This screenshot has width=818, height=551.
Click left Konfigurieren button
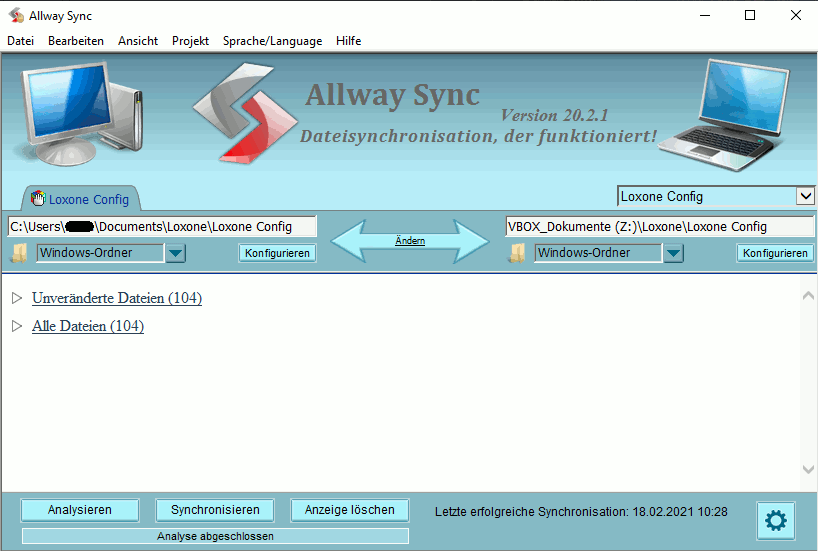pyautogui.click(x=278, y=253)
